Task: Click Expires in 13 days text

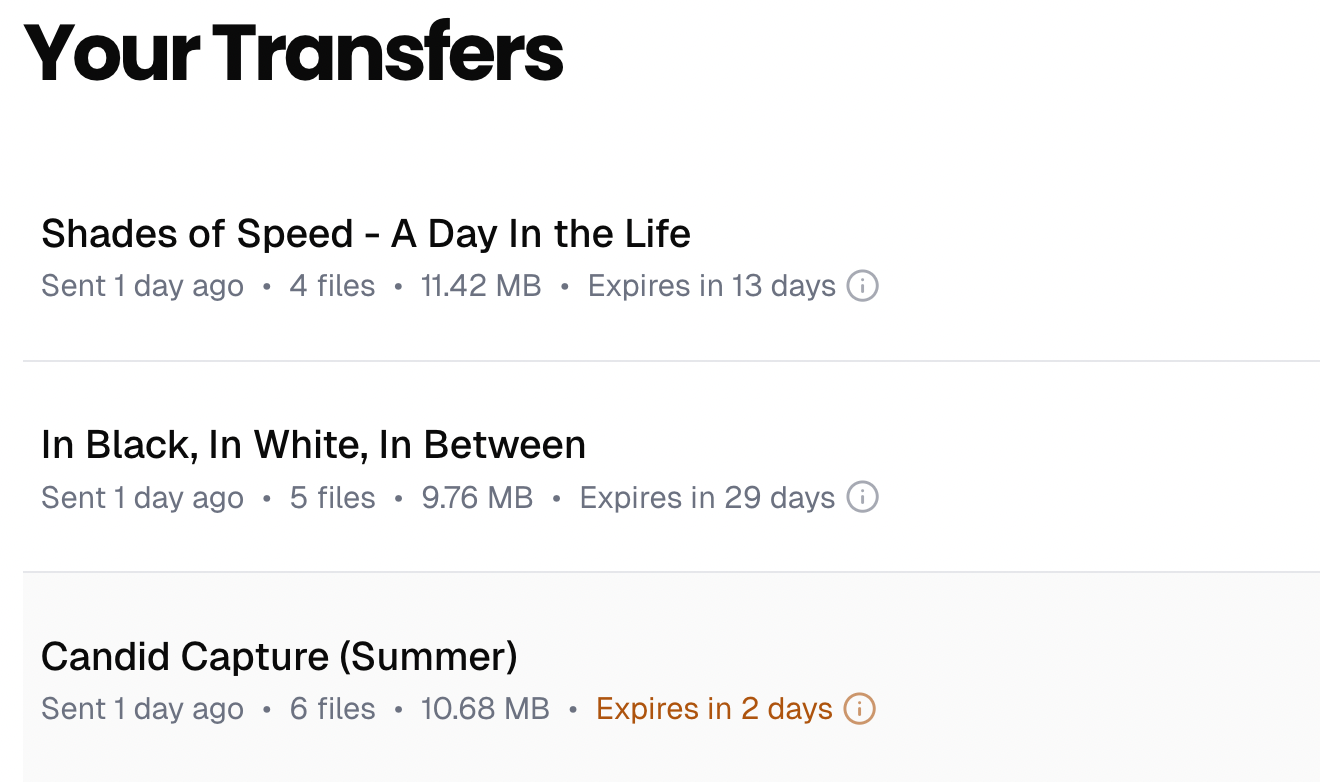Action: [711, 286]
